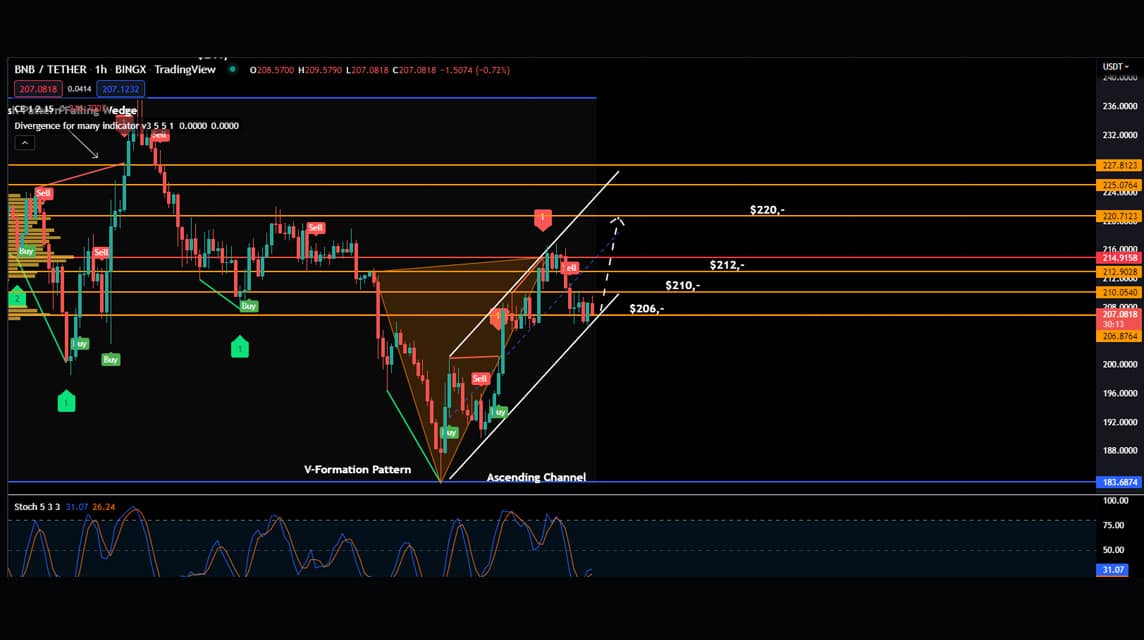Click the red 207.0818 sell price button
The height and width of the screenshot is (640, 1144).
pyautogui.click(x=38, y=89)
